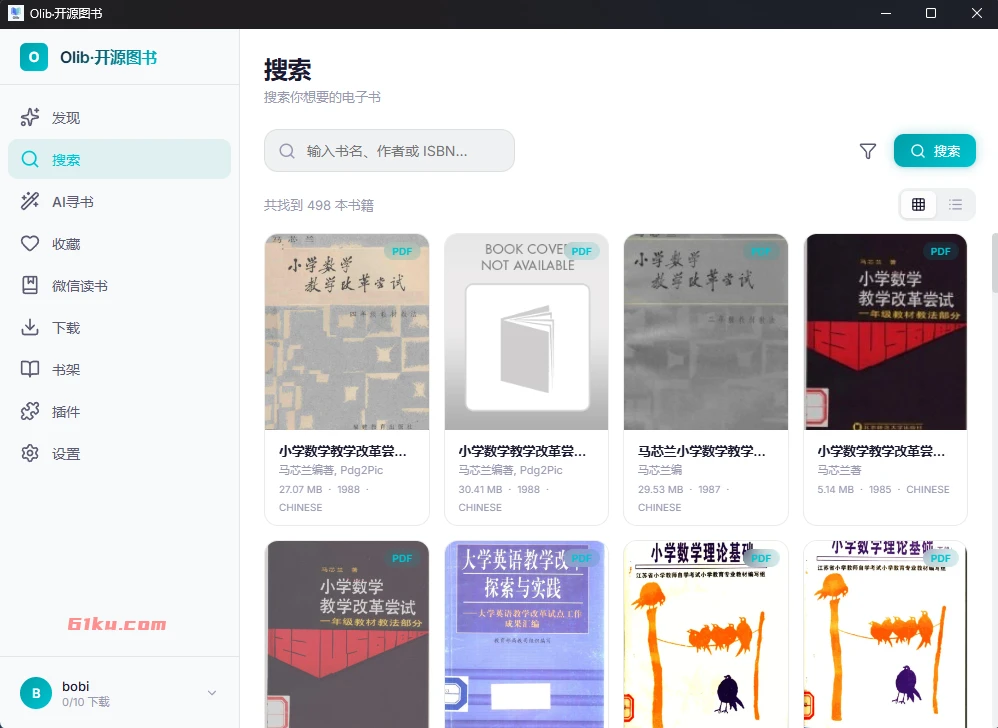Open the filter funnel icon
The height and width of the screenshot is (728, 998).
pyautogui.click(x=868, y=151)
